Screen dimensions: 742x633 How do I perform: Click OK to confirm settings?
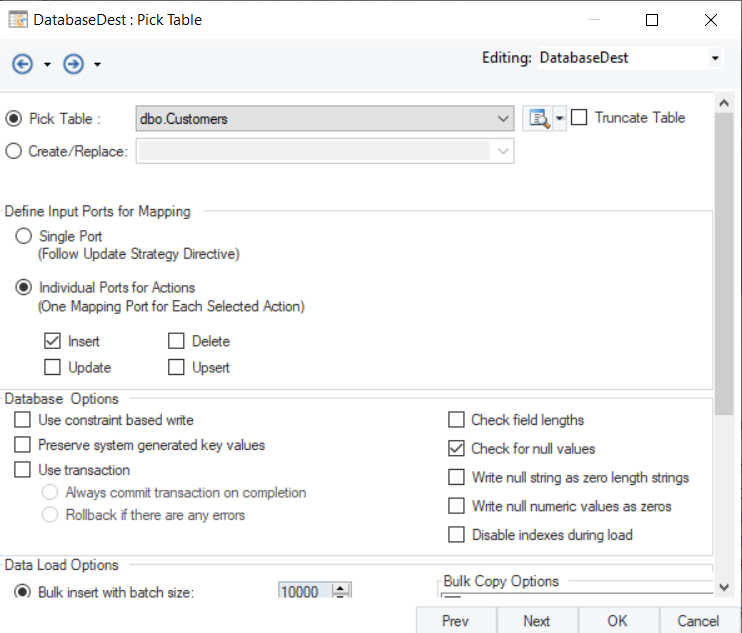tap(618, 620)
